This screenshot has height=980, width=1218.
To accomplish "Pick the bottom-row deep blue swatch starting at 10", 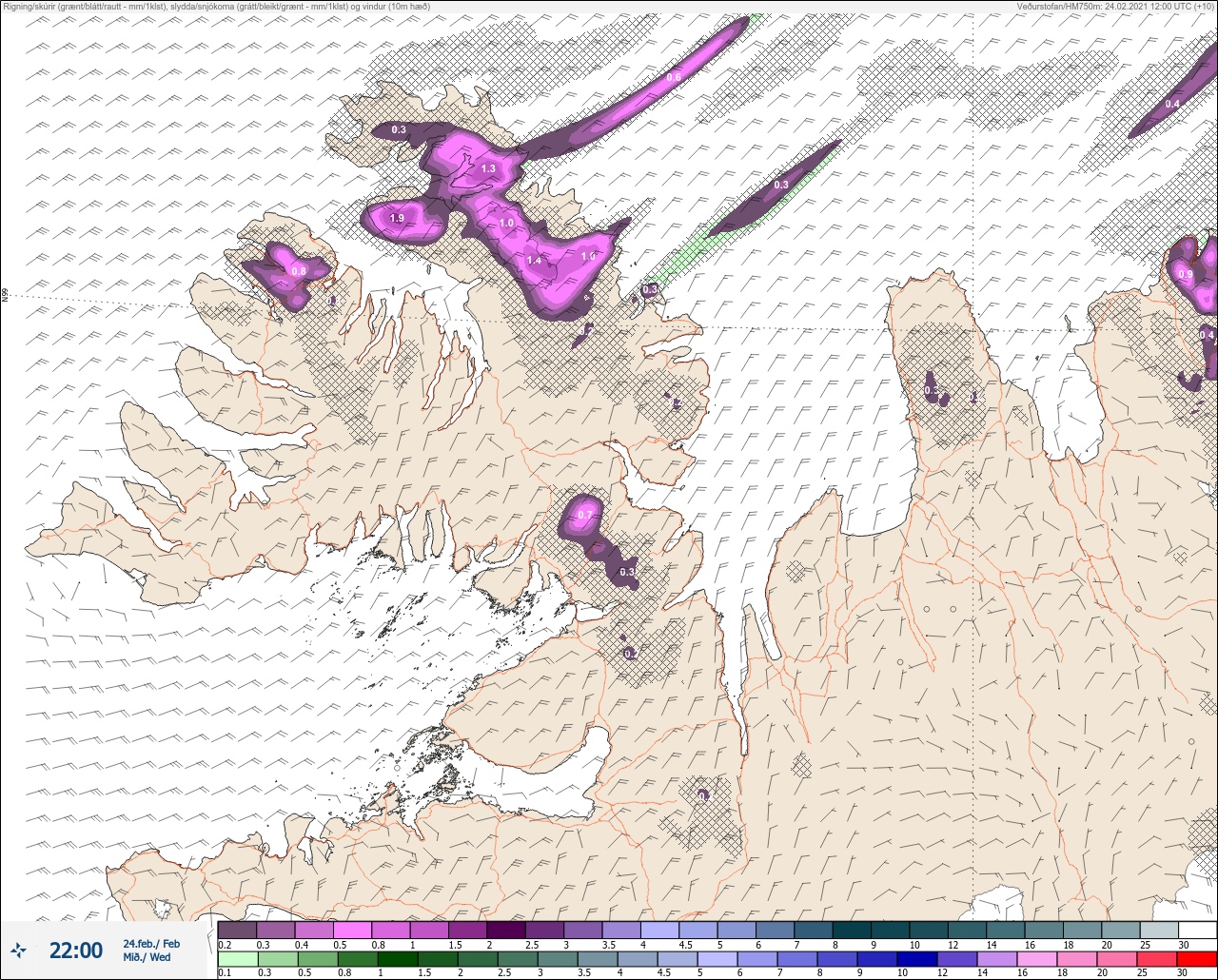I will (917, 959).
